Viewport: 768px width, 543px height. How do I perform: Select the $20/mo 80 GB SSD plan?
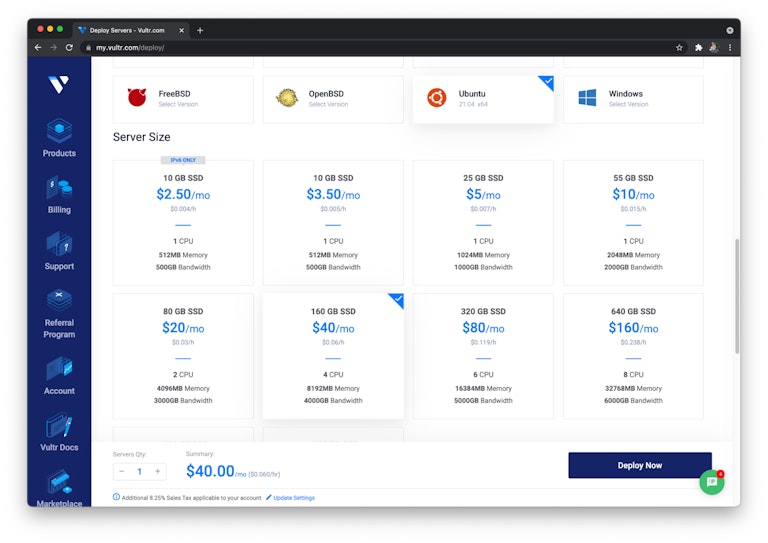click(183, 356)
